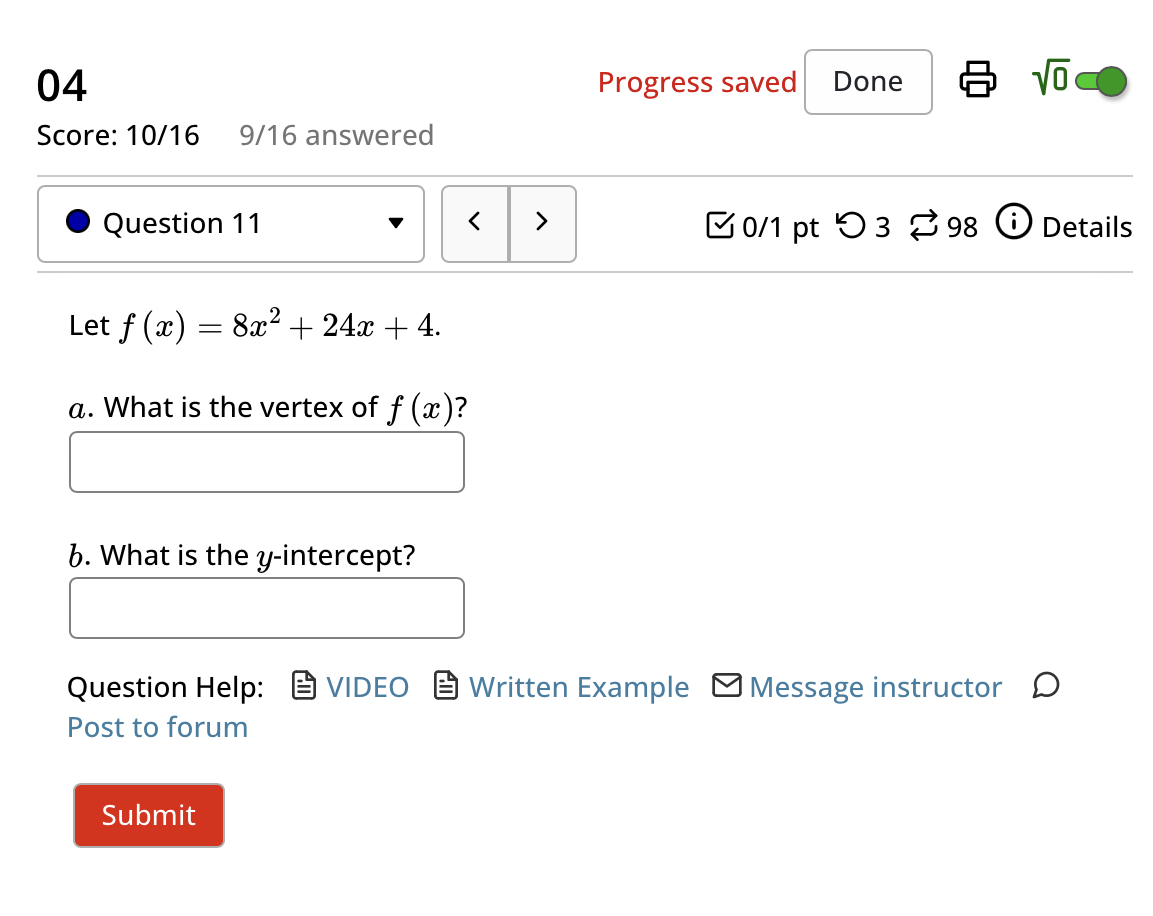Click the points checkbox icon
The image size is (1153, 916).
point(718,226)
